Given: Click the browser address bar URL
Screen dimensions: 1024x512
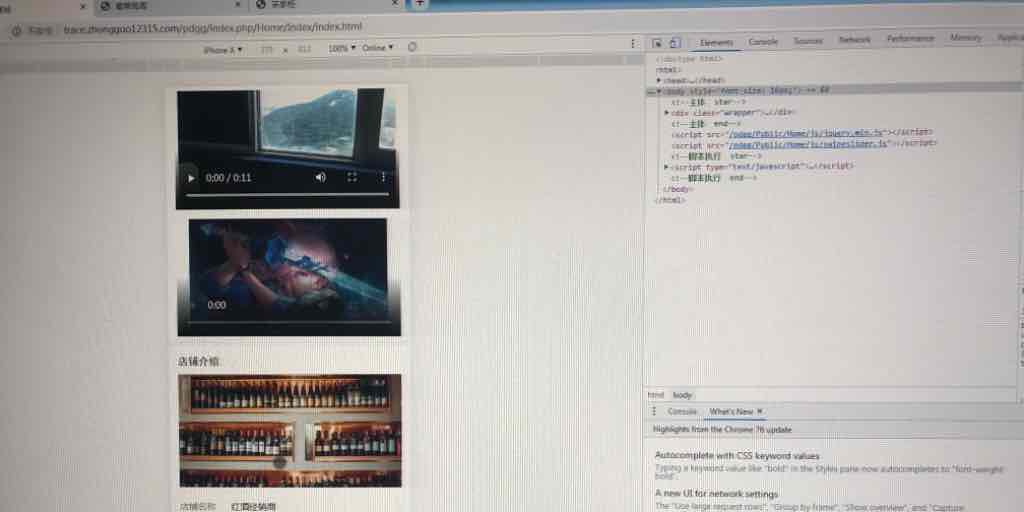Looking at the screenshot, I should 212,27.
